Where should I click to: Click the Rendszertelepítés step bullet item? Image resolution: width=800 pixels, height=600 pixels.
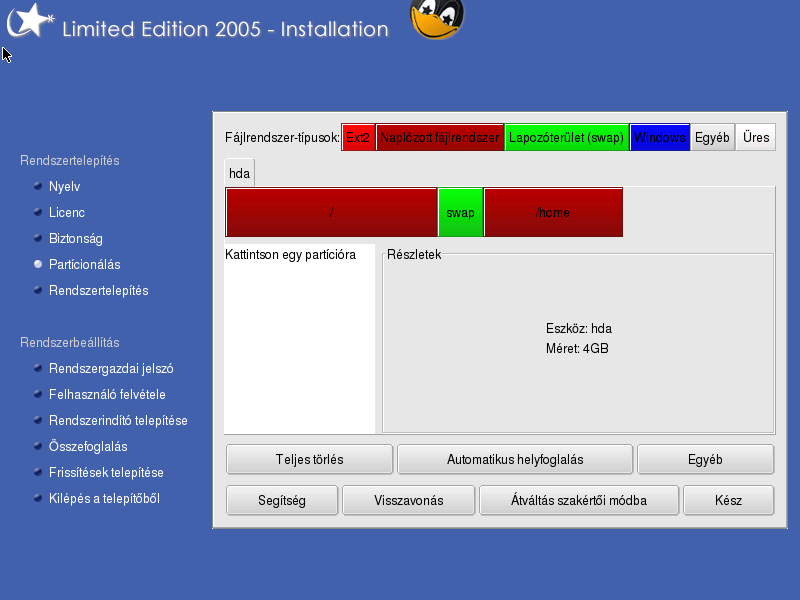pyautogui.click(x=98, y=290)
